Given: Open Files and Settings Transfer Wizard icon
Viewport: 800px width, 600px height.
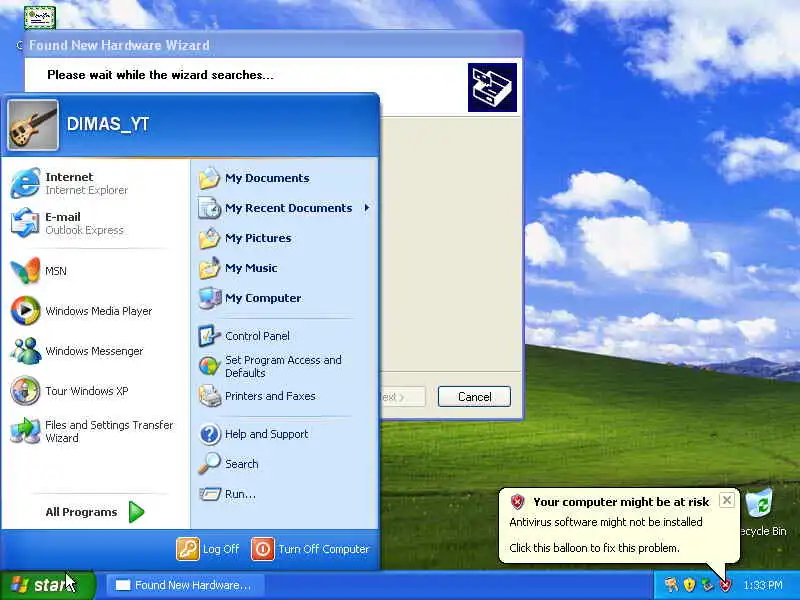Looking at the screenshot, I should point(26,431).
